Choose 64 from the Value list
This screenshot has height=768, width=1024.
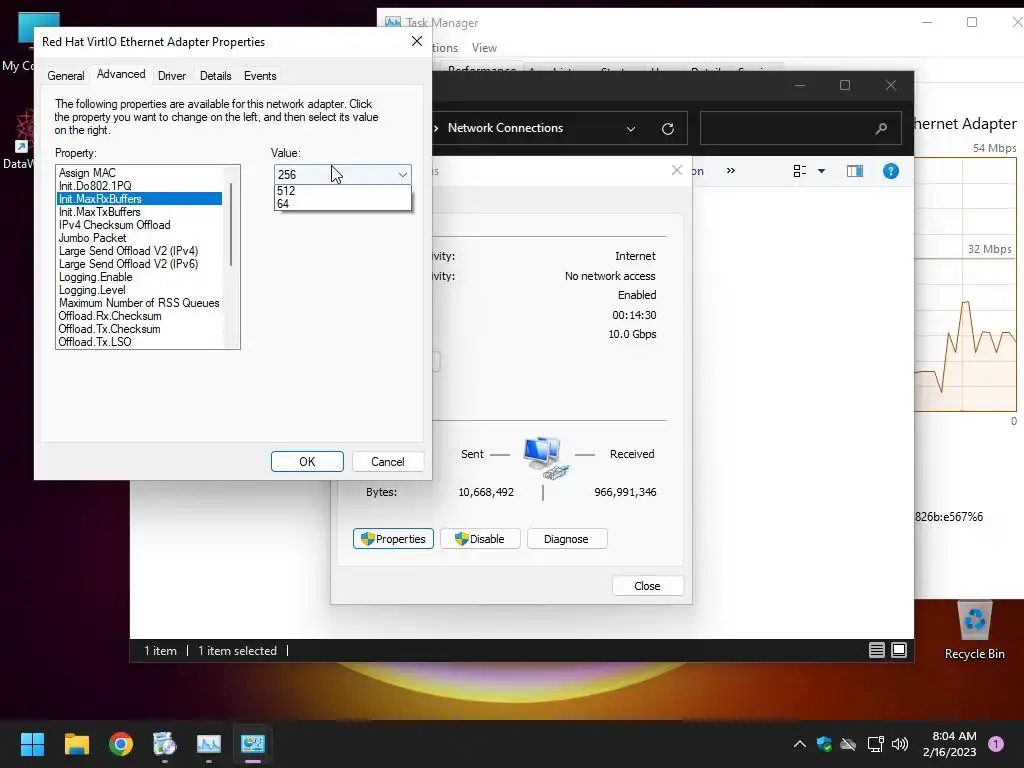[x=343, y=204]
